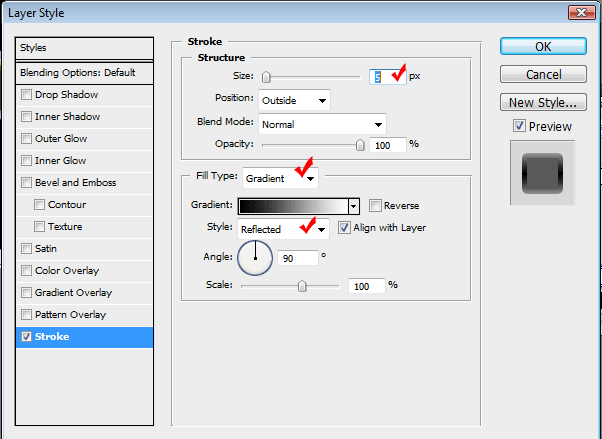Uncheck the Stroke checkbox

26,337
